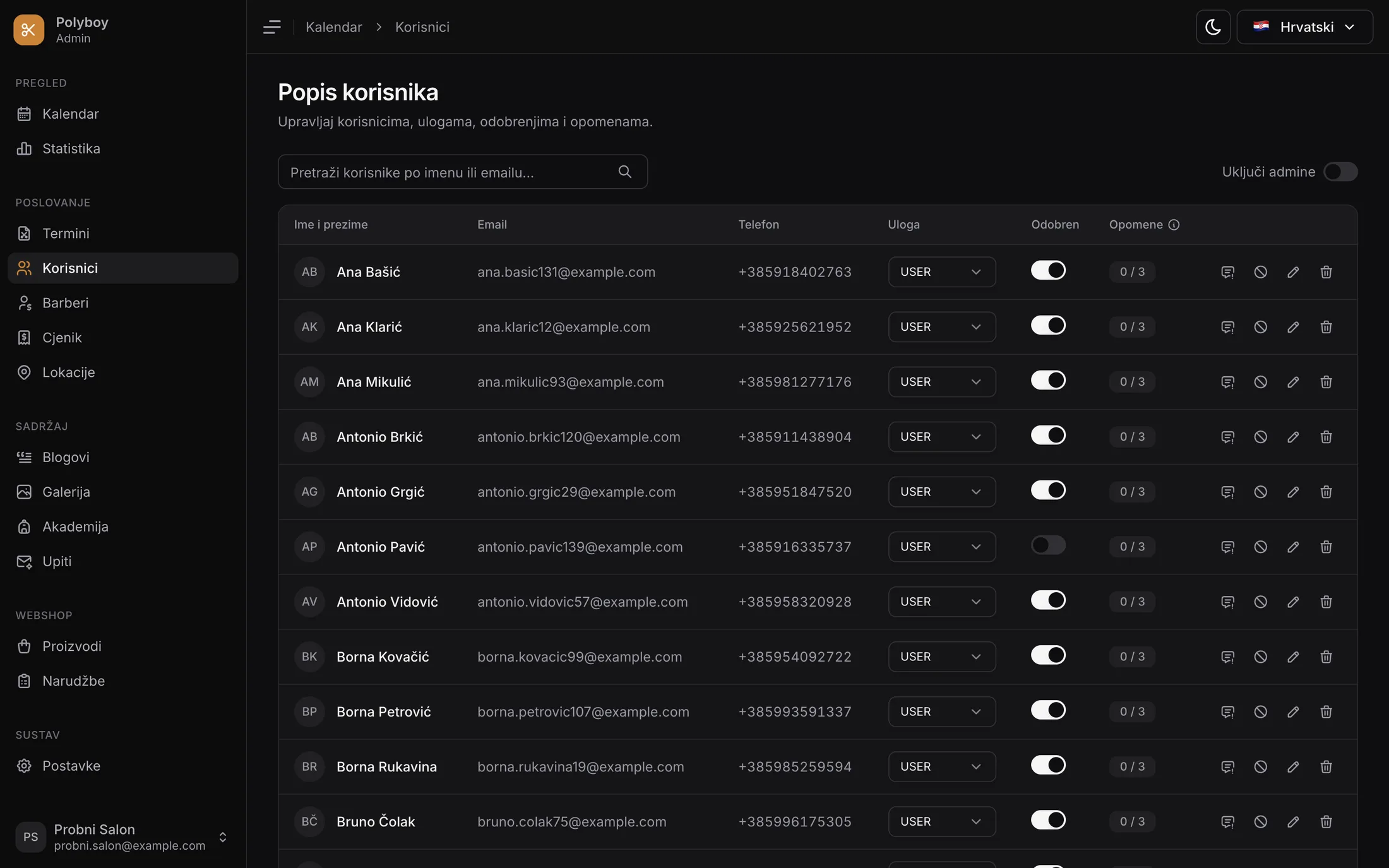Toggle Odobren switch for Antonio Grgić
The width and height of the screenshot is (1389, 868).
click(x=1048, y=490)
